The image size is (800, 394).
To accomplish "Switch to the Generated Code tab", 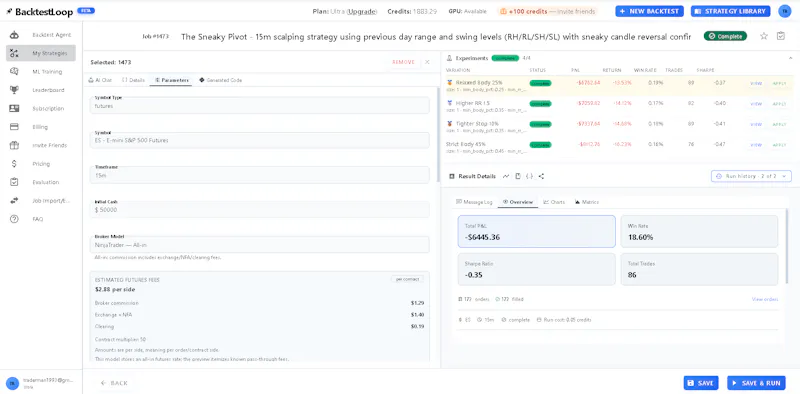I will (x=220, y=80).
